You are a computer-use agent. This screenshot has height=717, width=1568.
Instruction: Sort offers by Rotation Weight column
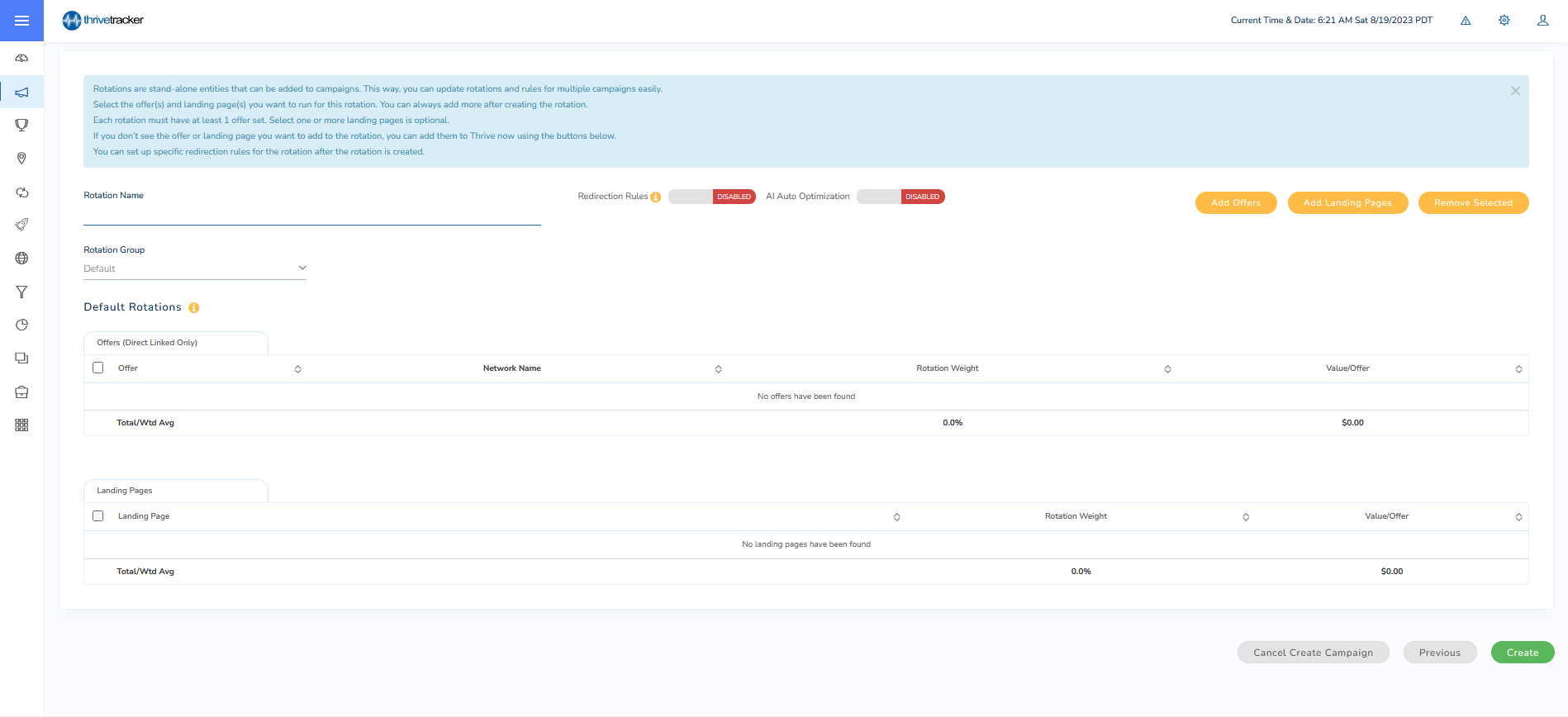click(x=1168, y=369)
